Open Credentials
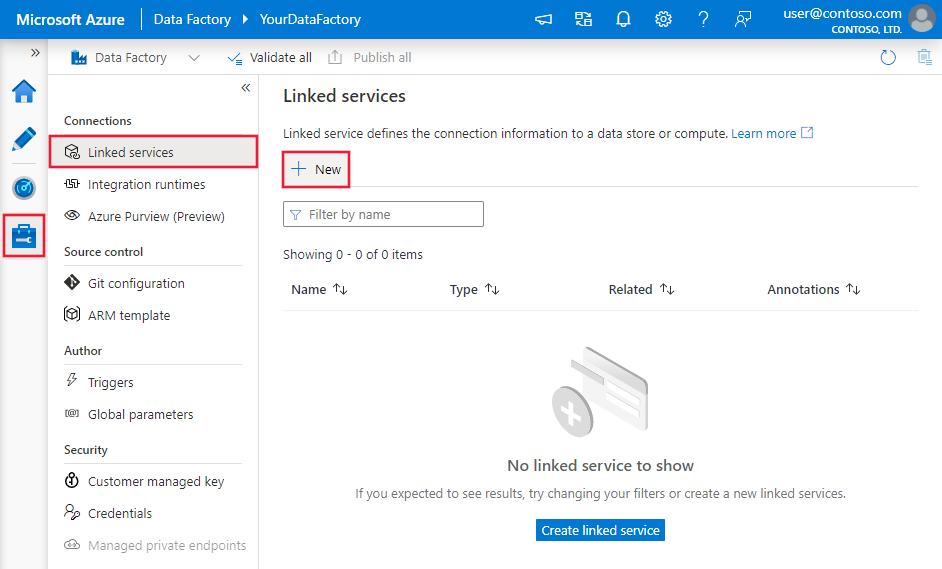Image resolution: width=942 pixels, height=569 pixels. (120, 514)
